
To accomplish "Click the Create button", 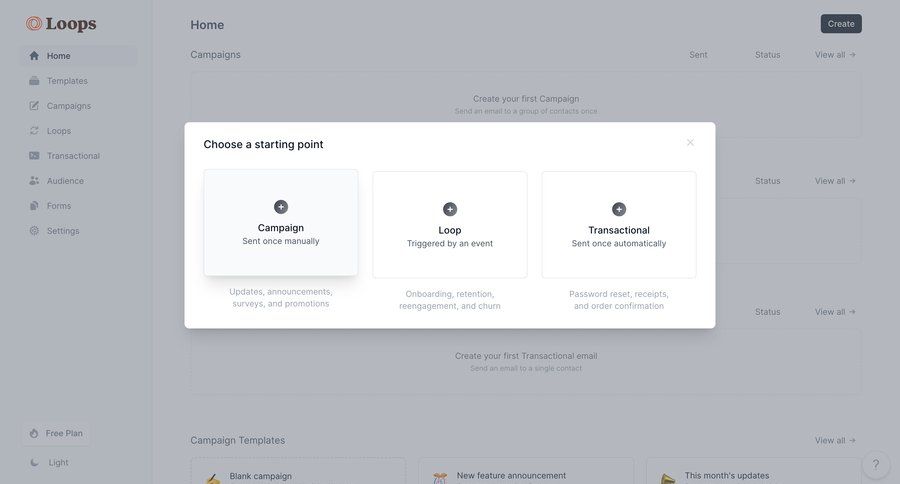I will click(841, 24).
